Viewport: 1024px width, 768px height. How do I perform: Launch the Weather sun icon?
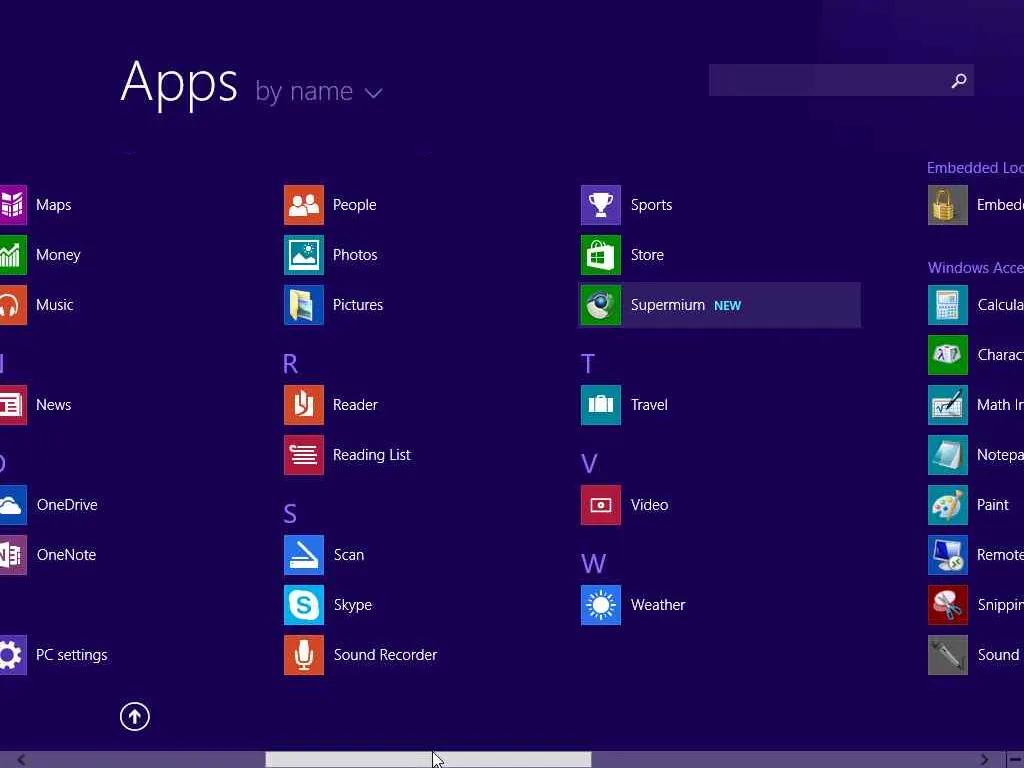[x=601, y=605]
